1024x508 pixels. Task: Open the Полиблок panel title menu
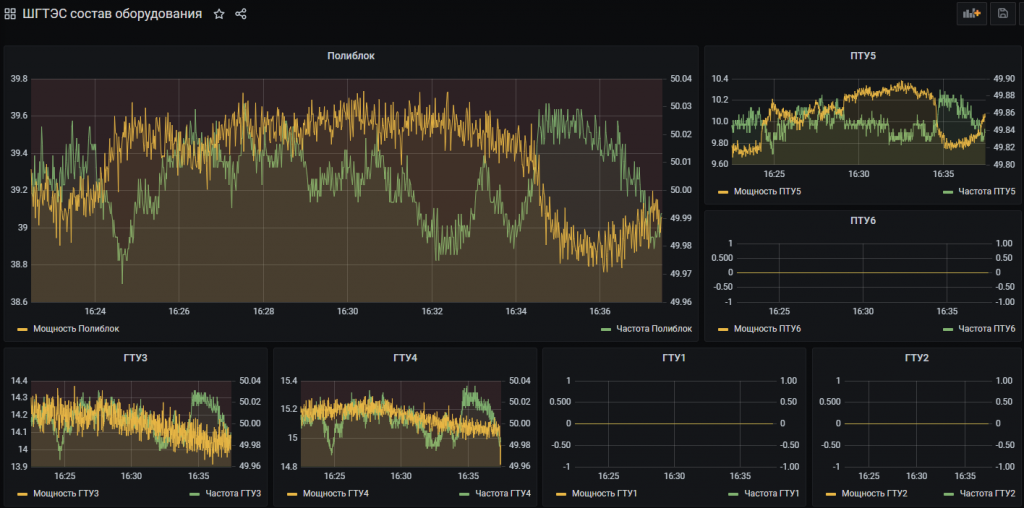click(351, 56)
